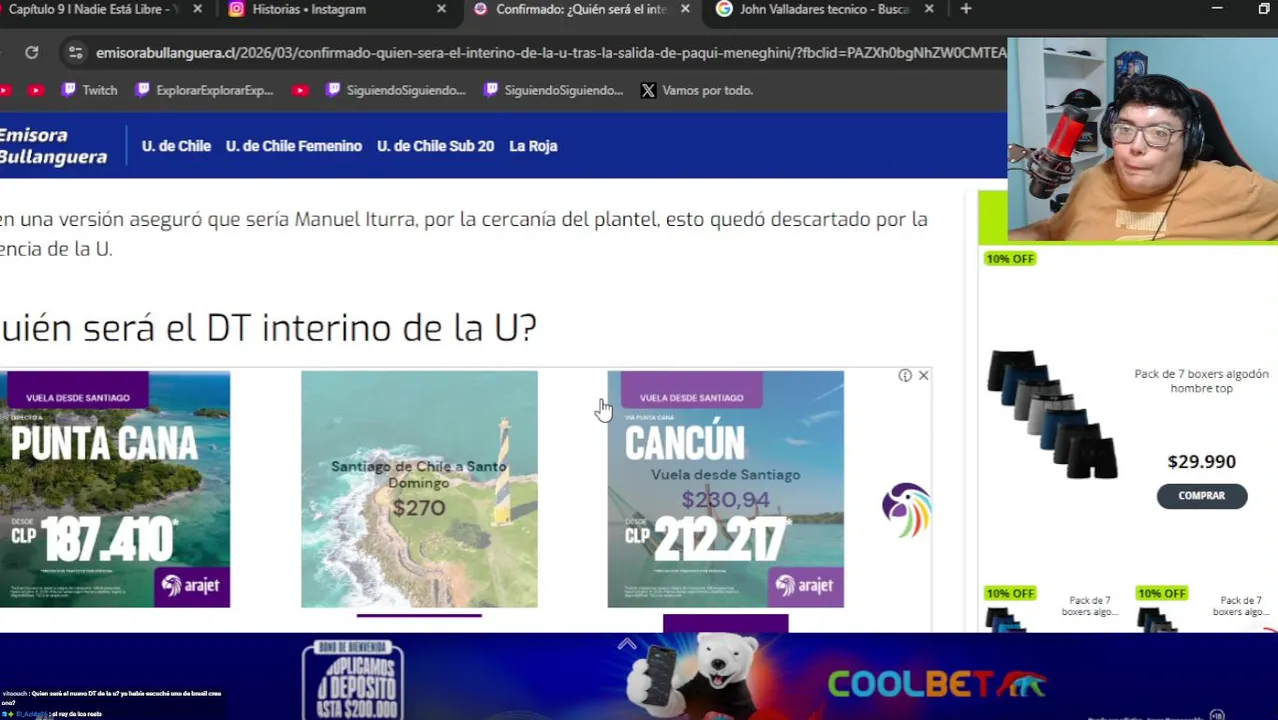Click the Coolbet logo in bottom banner

[936, 684]
